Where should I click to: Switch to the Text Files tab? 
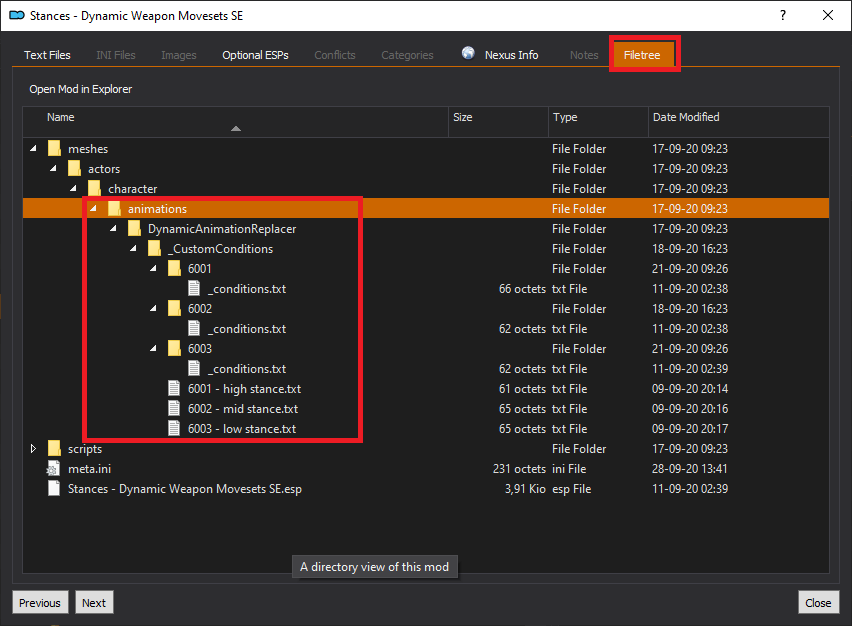click(47, 55)
